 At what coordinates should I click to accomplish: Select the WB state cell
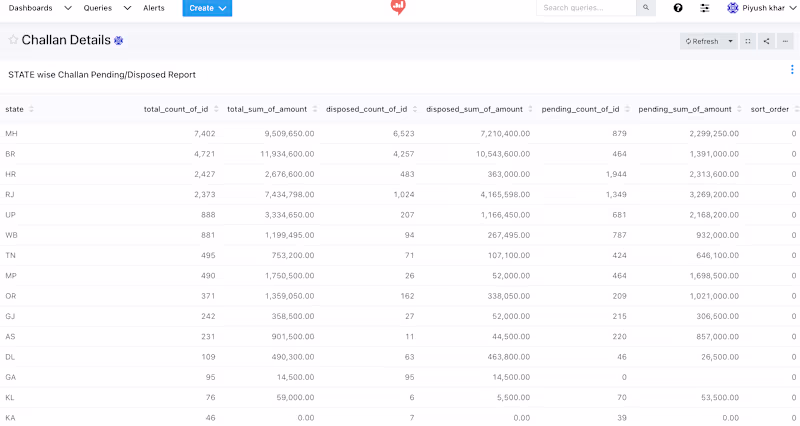tap(11, 235)
